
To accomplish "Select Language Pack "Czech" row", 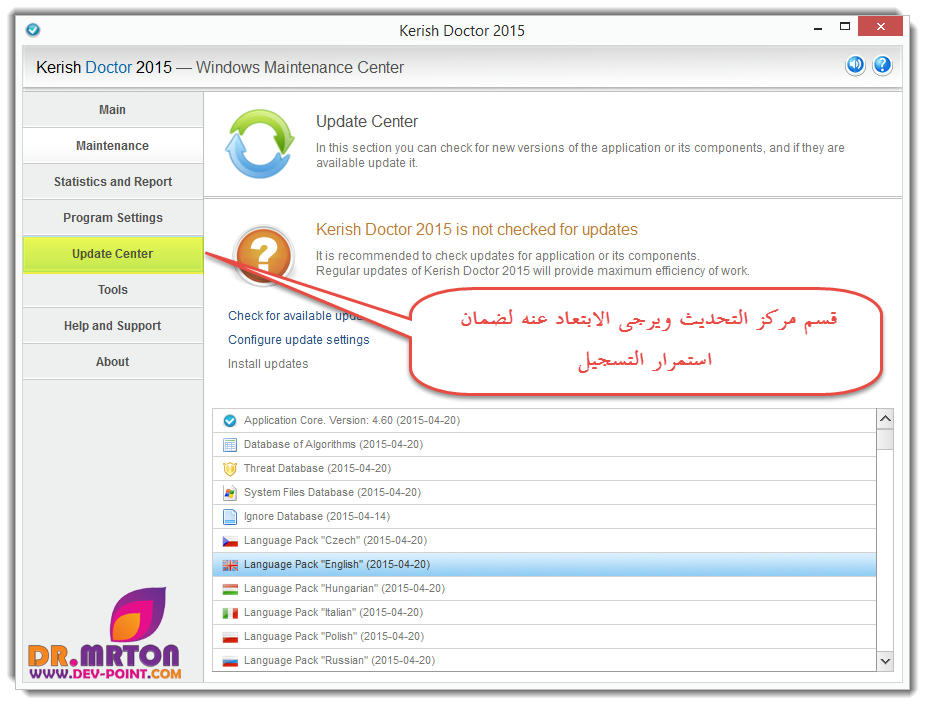I will click(x=544, y=541).
